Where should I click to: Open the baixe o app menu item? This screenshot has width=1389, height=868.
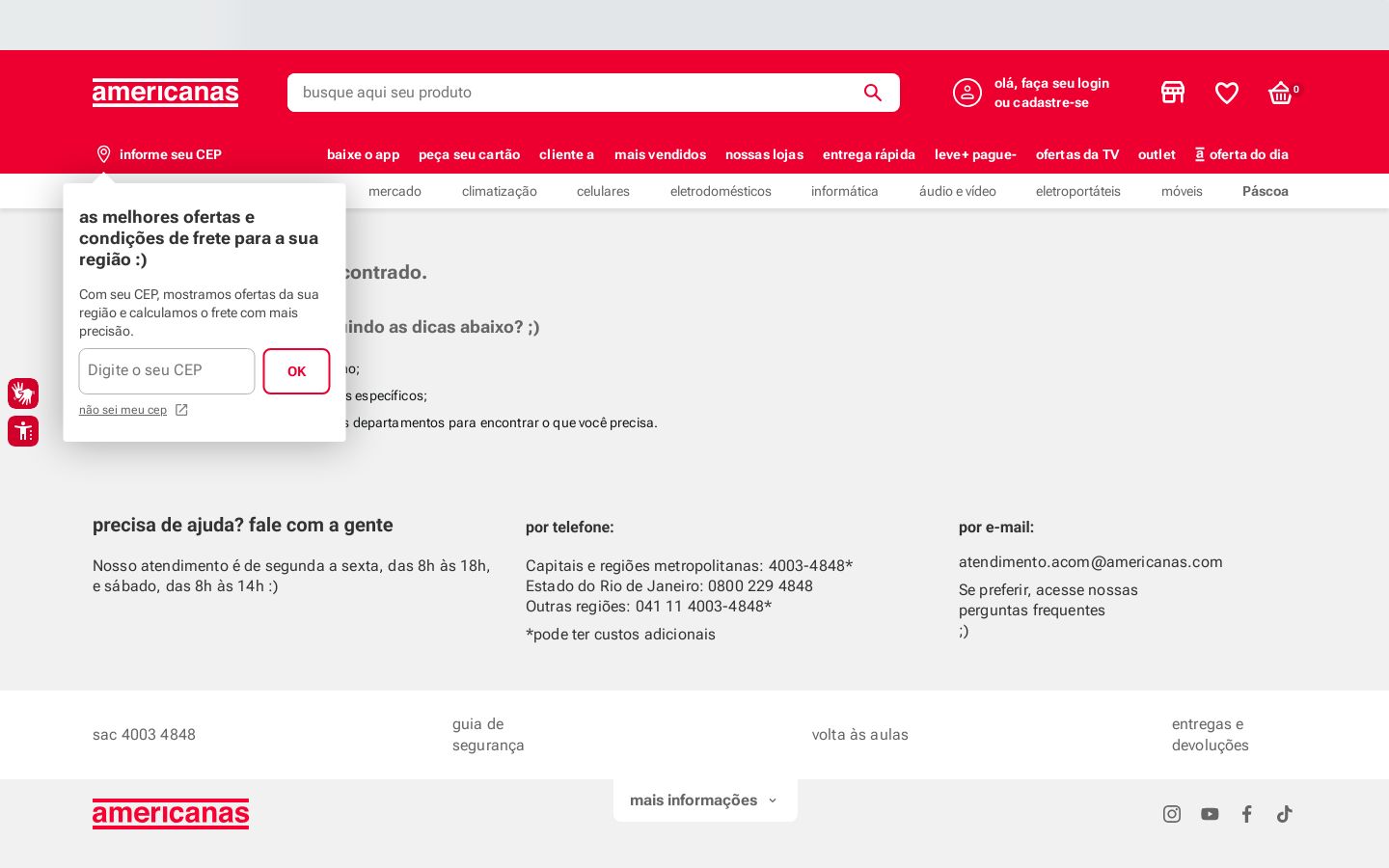coord(363,154)
